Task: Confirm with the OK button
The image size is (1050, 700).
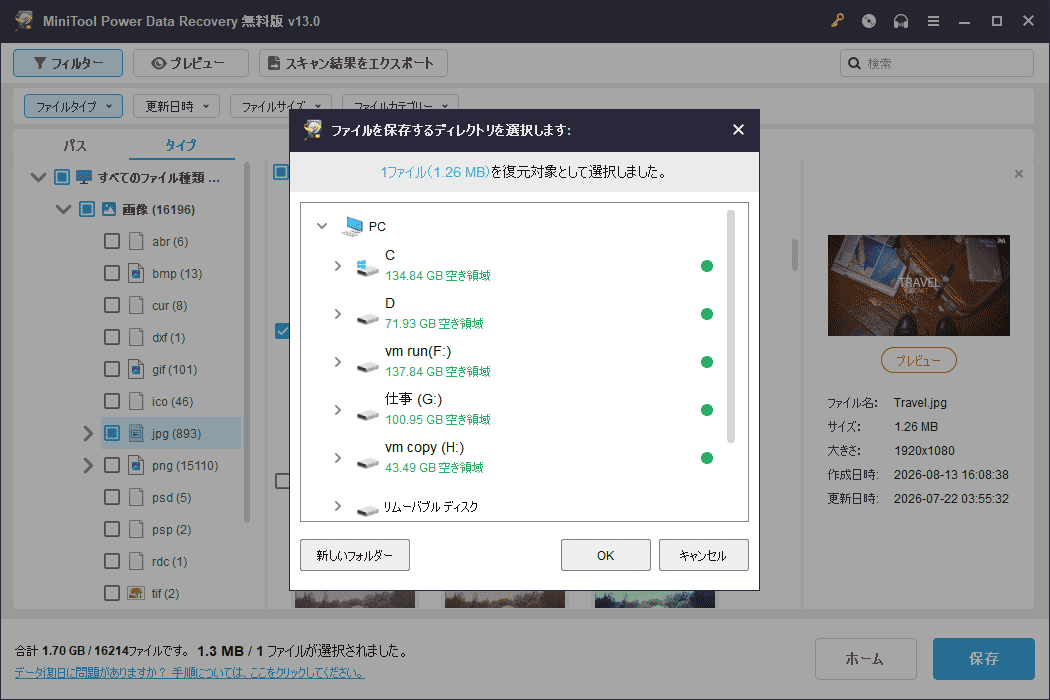Action: point(605,555)
